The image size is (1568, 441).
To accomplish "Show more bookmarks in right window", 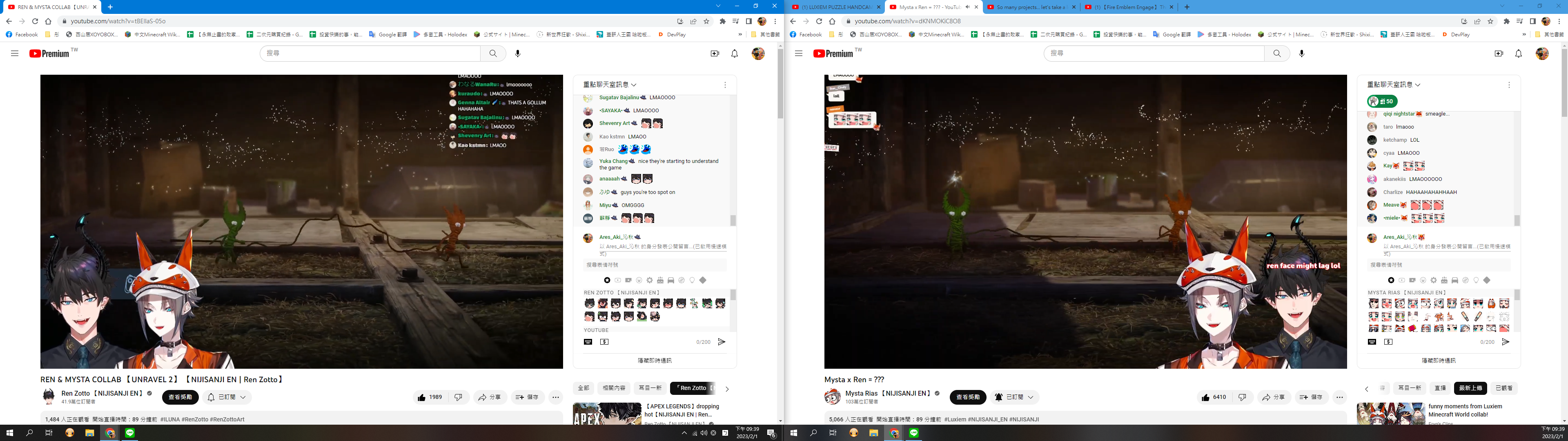I will [1524, 35].
